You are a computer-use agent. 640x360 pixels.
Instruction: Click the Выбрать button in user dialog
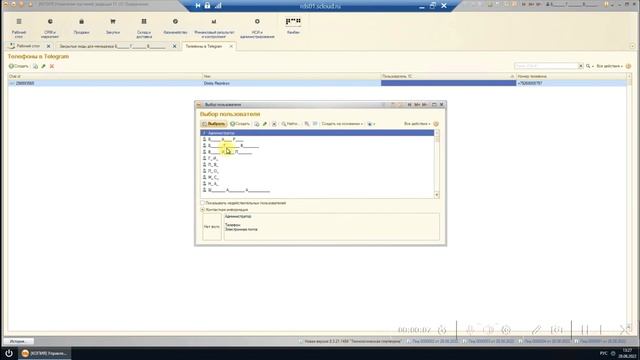pos(213,124)
